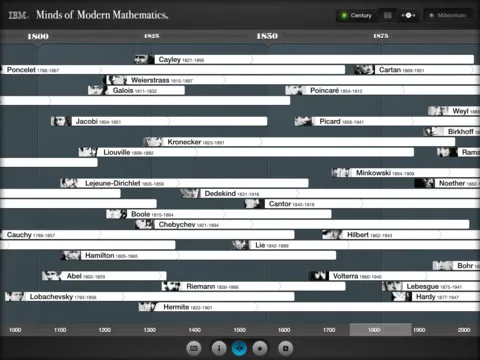The image size is (480, 360).
Task: Open Liouville portrait thumbnail
Action: tap(88, 152)
